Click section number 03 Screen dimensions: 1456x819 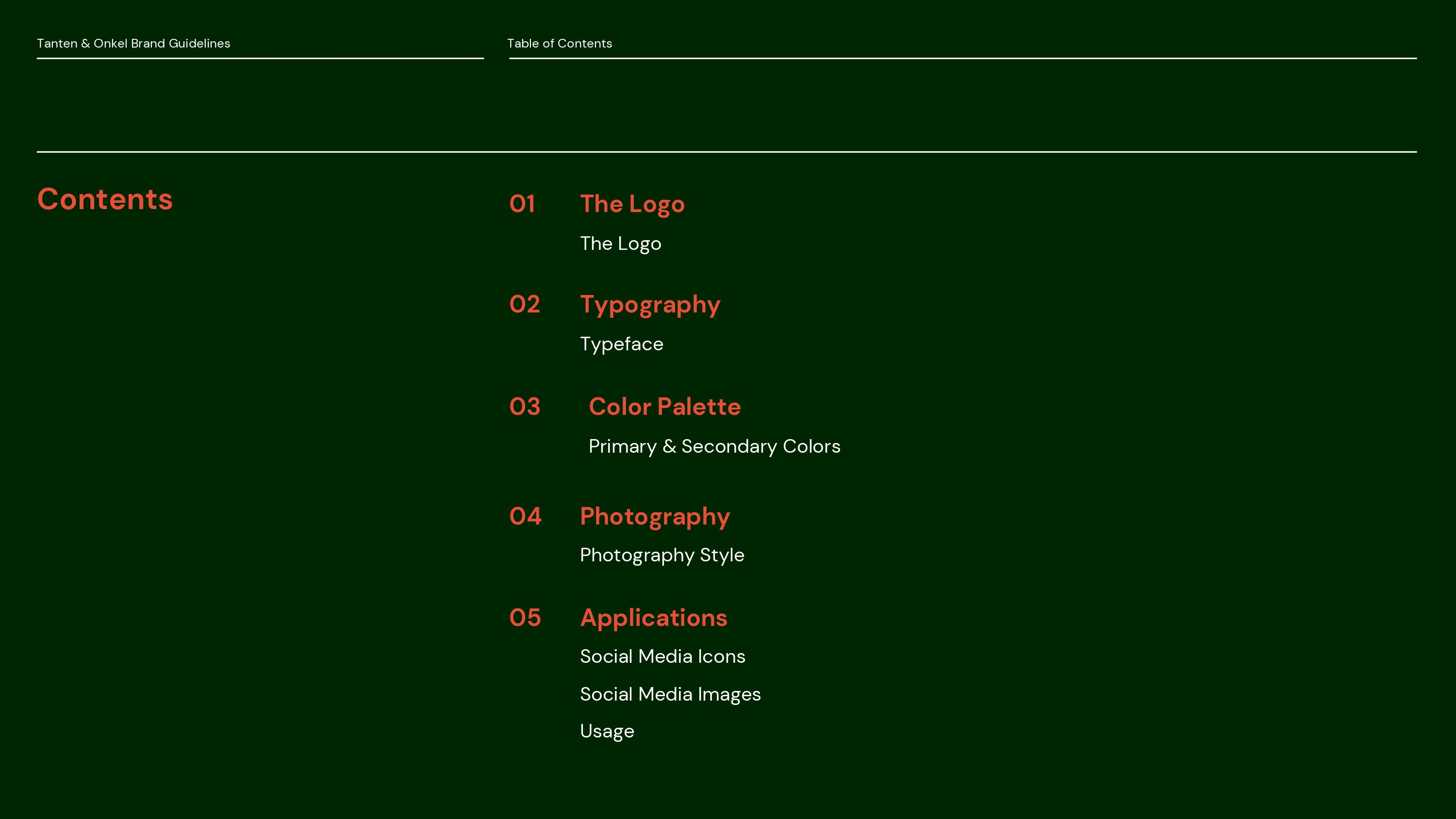(x=525, y=407)
